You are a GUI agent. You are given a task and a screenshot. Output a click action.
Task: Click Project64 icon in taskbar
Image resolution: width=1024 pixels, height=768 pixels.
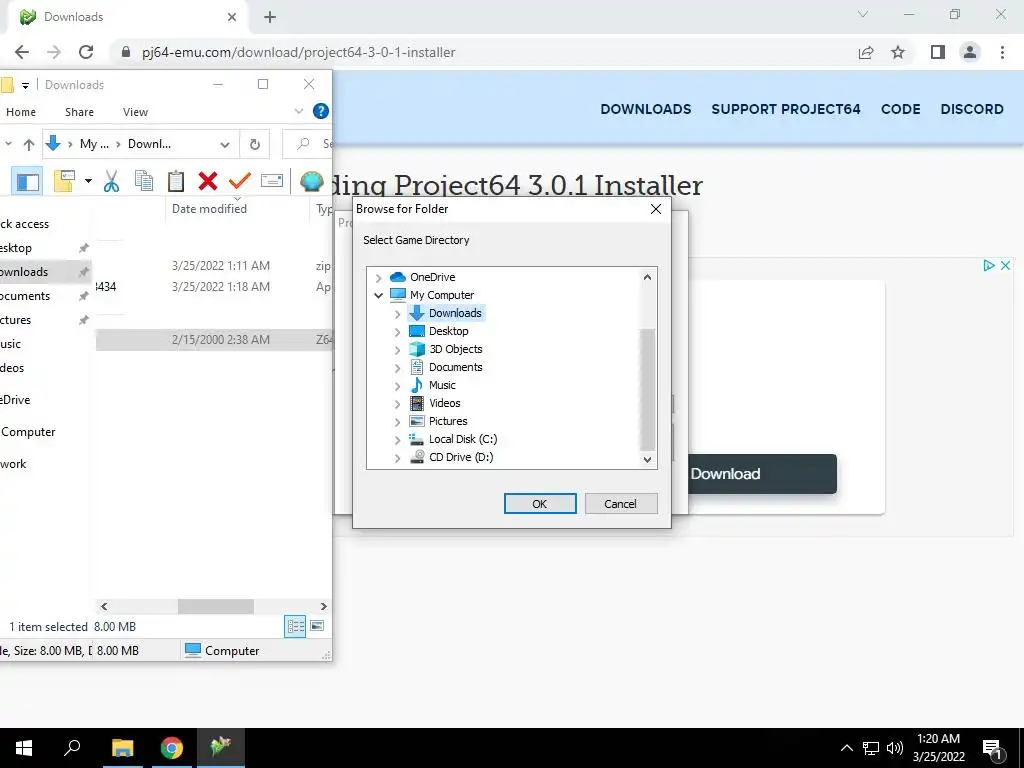pyautogui.click(x=221, y=748)
